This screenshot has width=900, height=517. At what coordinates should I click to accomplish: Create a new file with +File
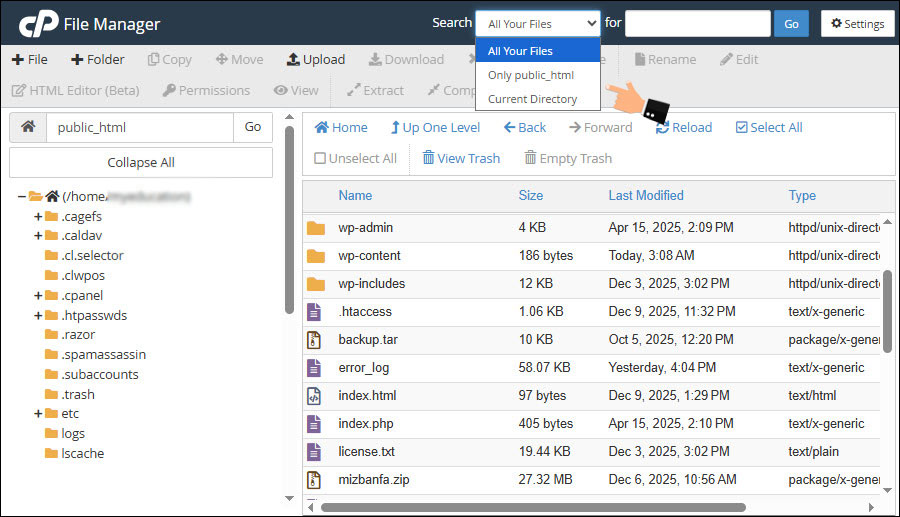(x=30, y=59)
